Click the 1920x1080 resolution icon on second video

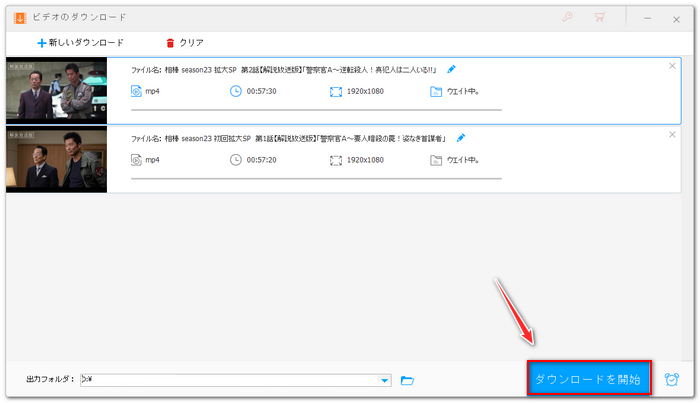pyautogui.click(x=336, y=159)
